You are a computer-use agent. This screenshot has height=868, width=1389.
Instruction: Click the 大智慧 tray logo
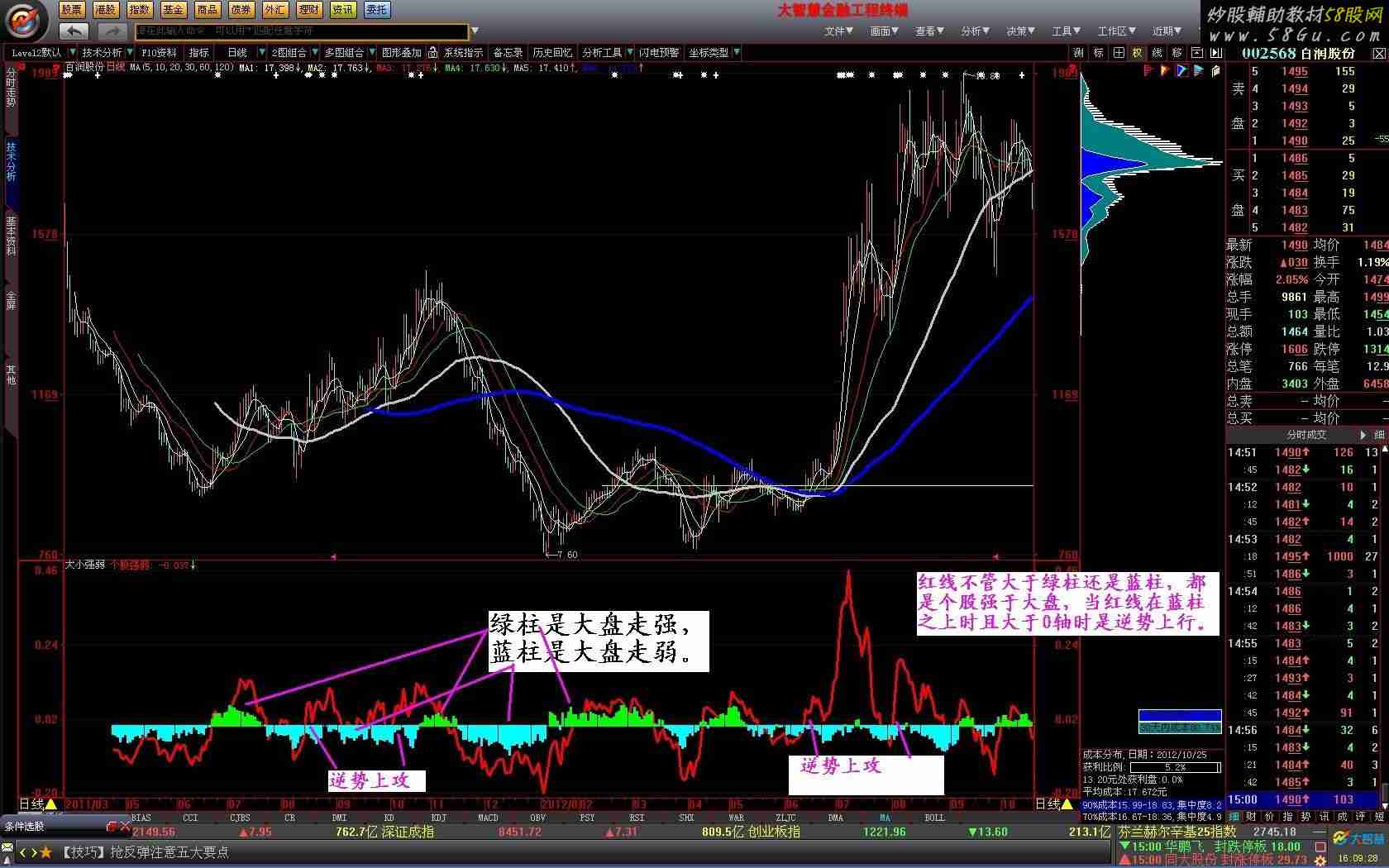[x=1357, y=838]
